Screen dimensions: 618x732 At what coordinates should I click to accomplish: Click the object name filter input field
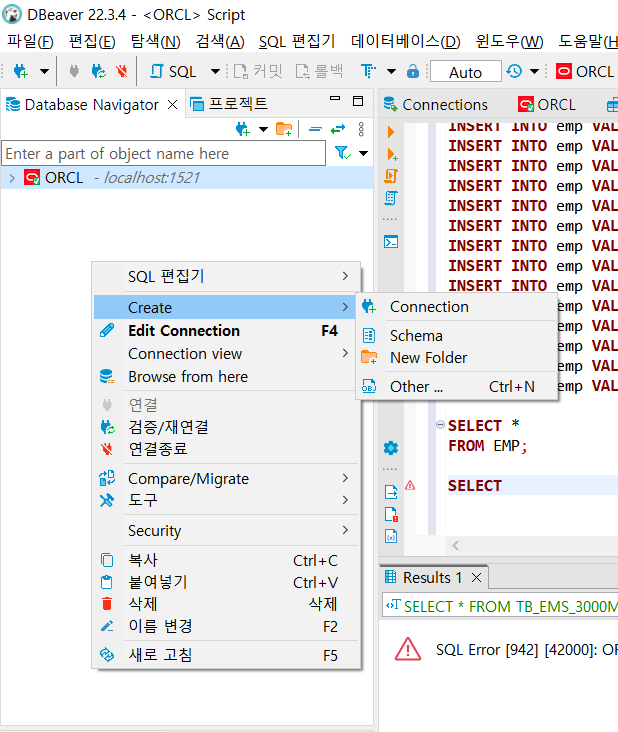[x=163, y=154]
